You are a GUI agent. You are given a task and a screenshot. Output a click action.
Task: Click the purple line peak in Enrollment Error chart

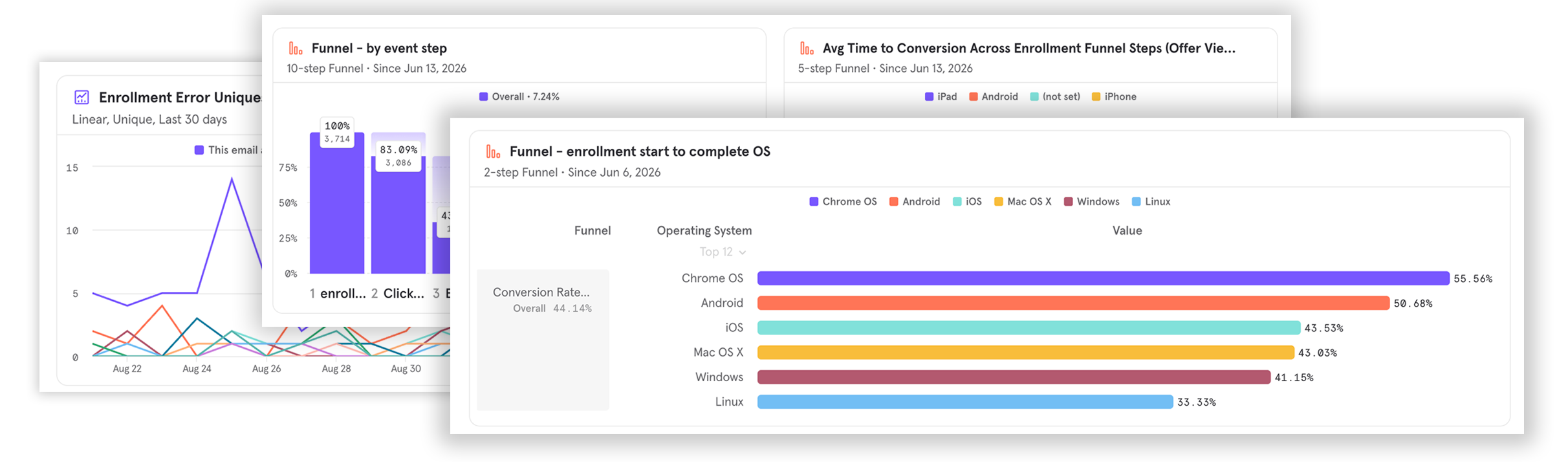tap(232, 179)
